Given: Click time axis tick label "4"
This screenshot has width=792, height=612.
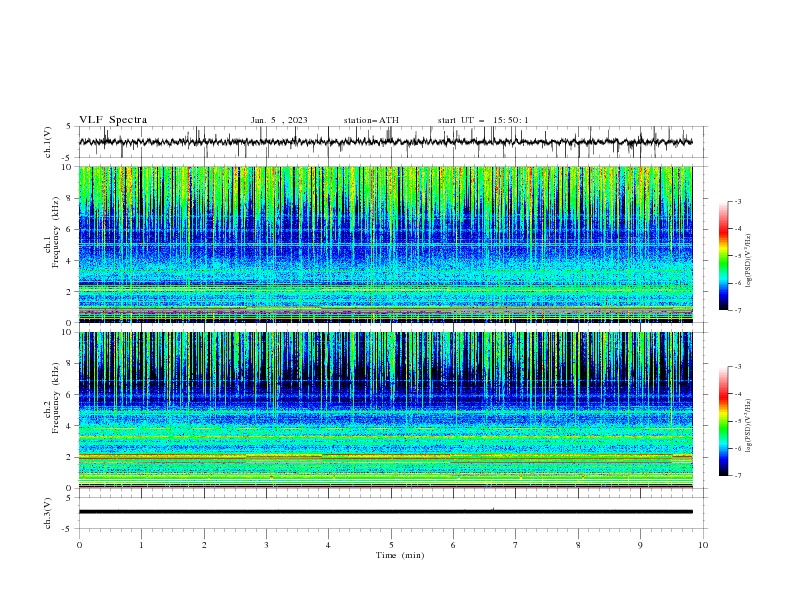Looking at the screenshot, I should point(328,545).
